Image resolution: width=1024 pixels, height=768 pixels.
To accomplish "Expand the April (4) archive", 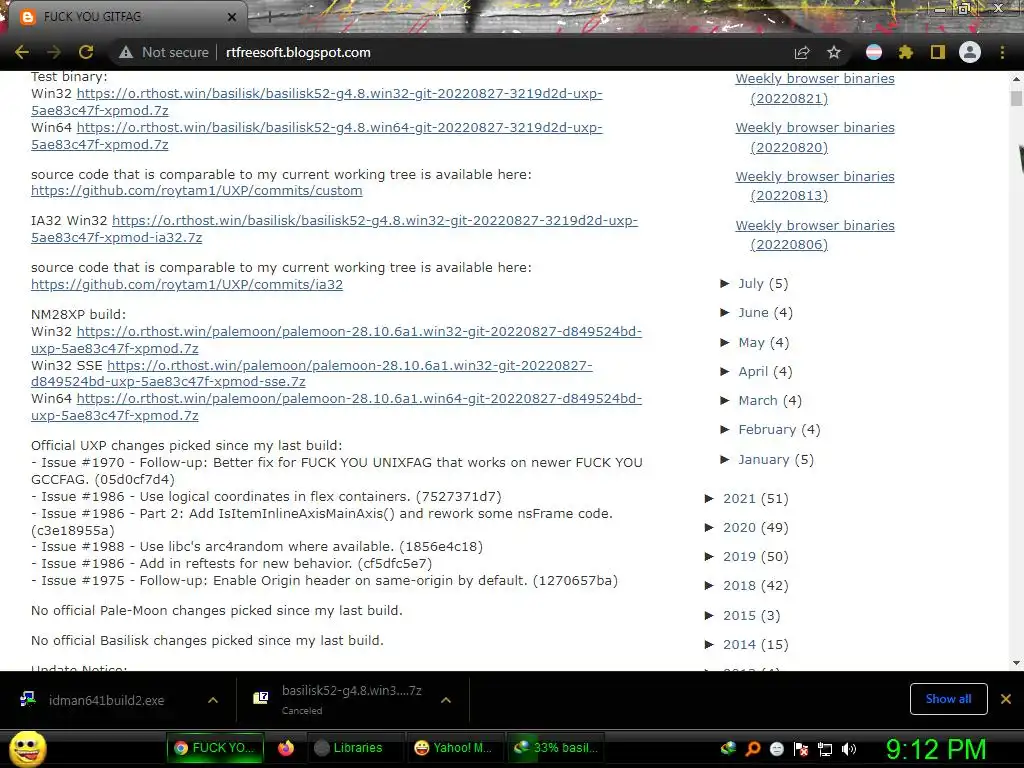I will pyautogui.click(x=725, y=371).
